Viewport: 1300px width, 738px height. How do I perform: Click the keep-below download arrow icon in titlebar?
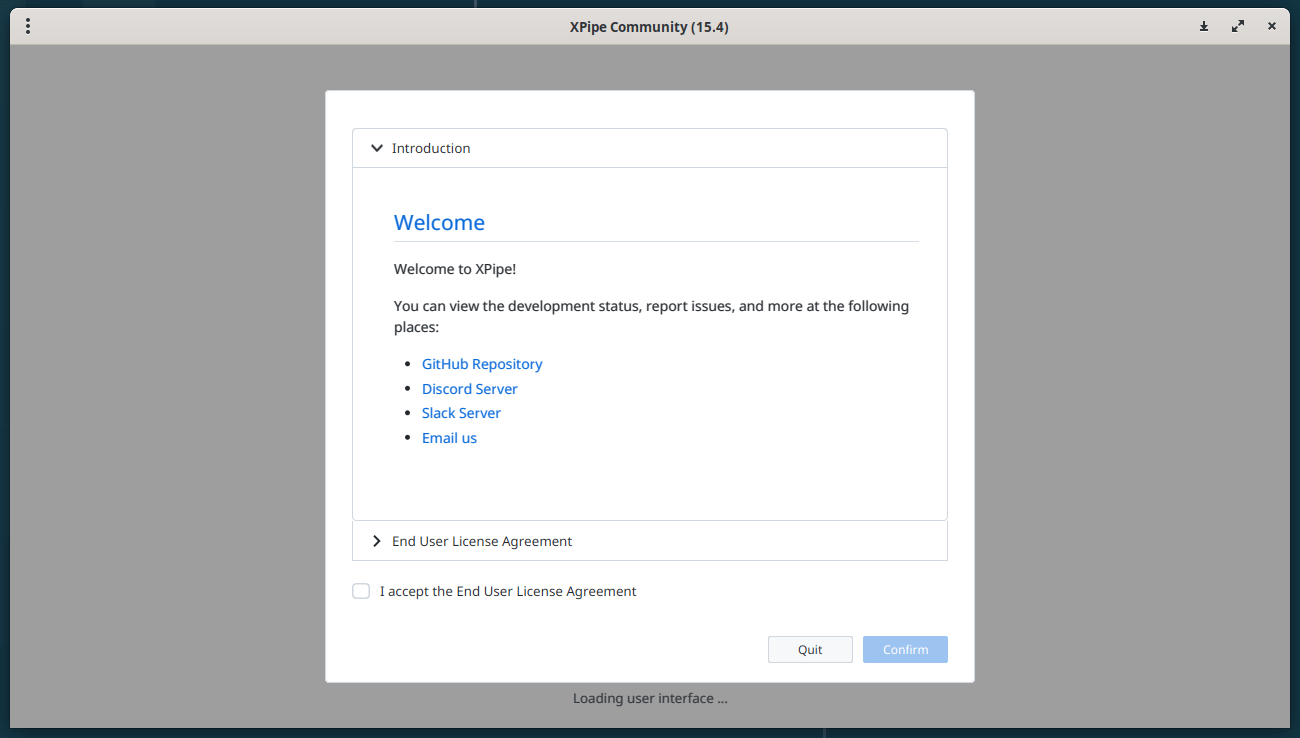[x=1204, y=27]
